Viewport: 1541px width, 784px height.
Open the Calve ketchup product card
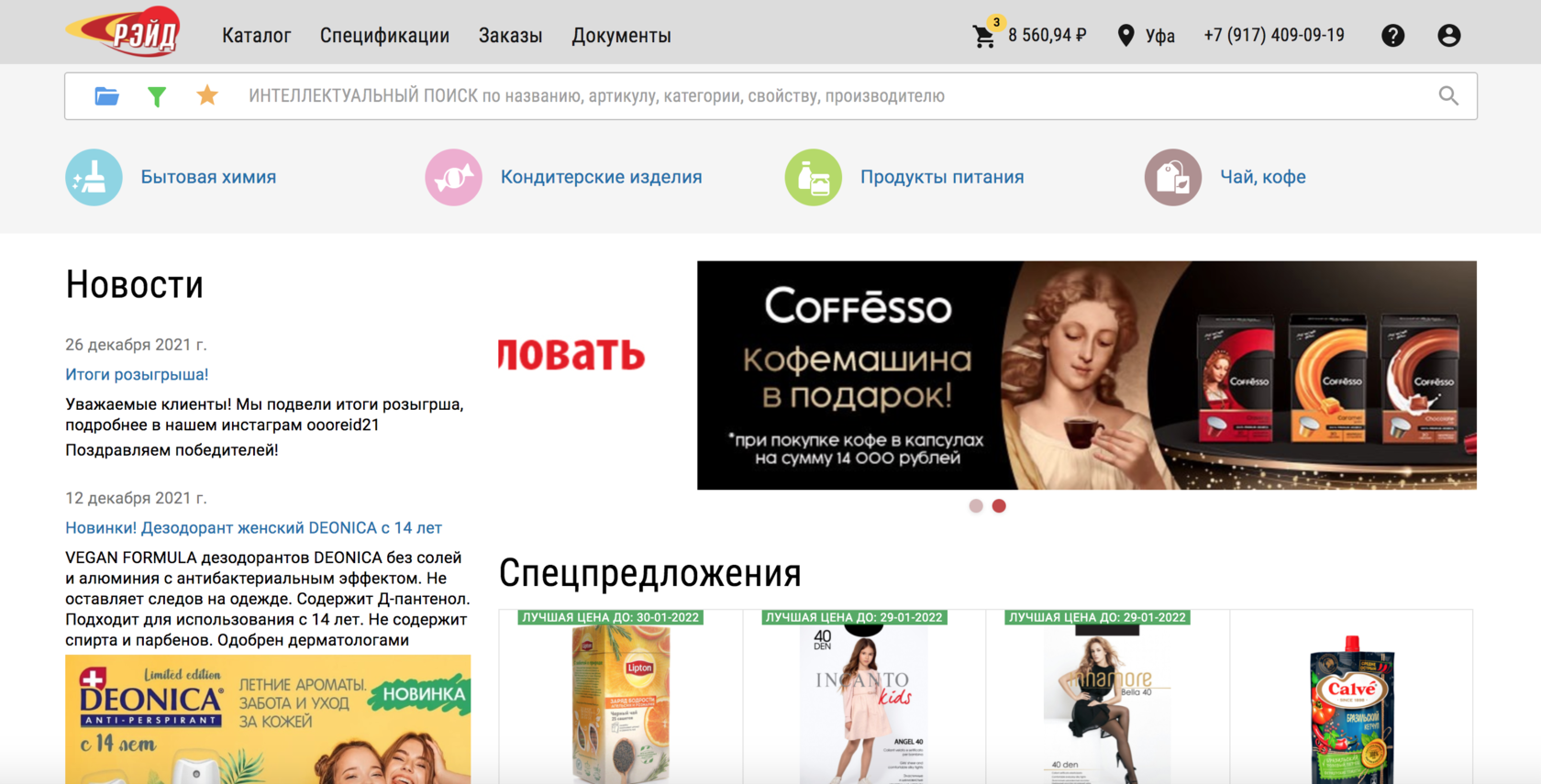coord(1351,697)
